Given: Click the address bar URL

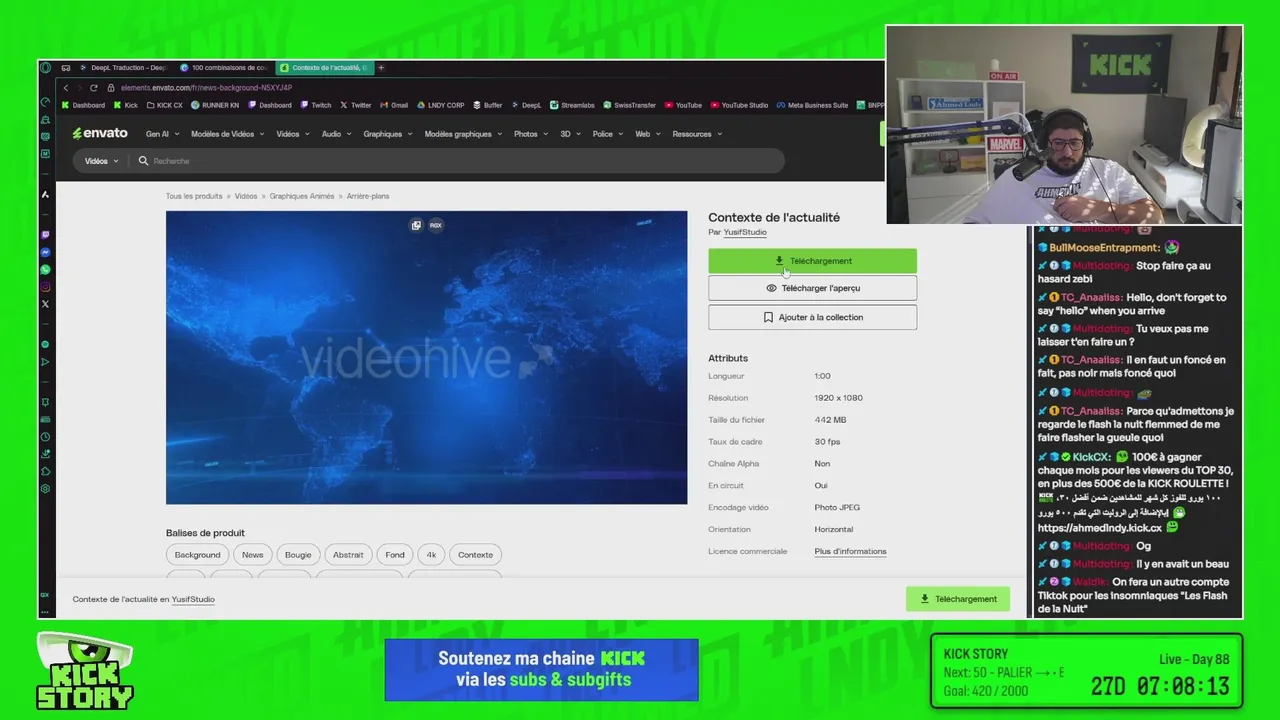Looking at the screenshot, I should [206, 88].
